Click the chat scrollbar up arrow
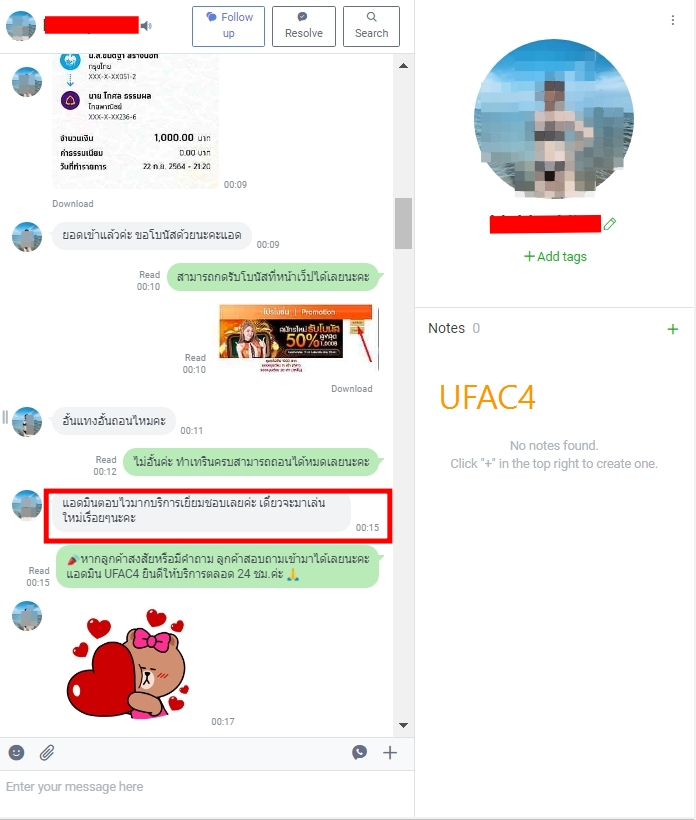 [403, 66]
